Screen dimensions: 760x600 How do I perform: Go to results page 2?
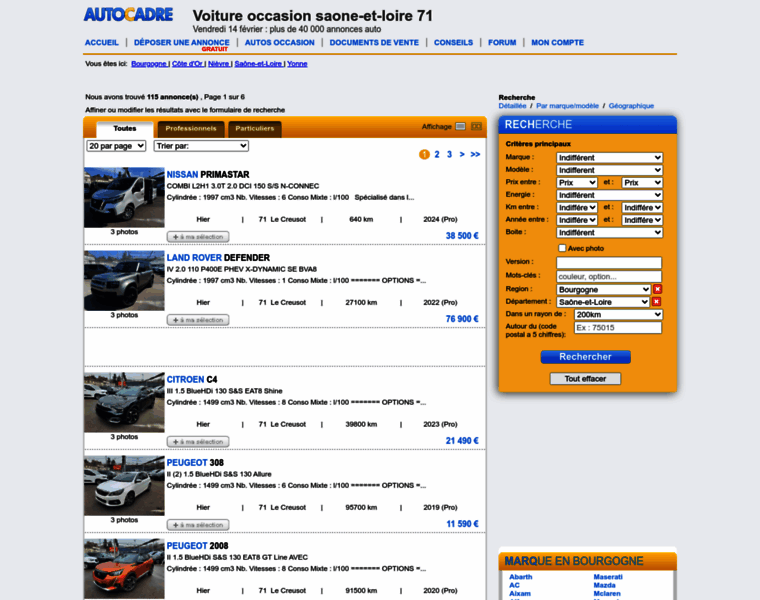click(437, 154)
